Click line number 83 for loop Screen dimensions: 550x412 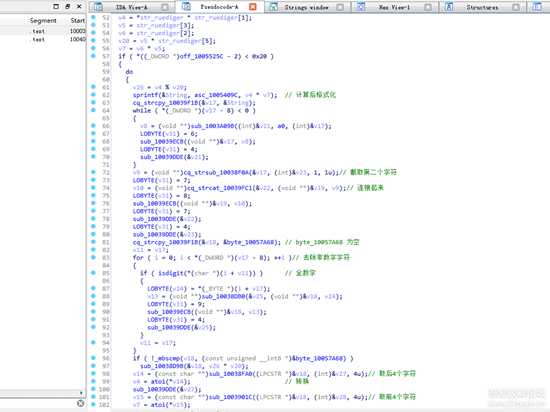tap(106, 258)
